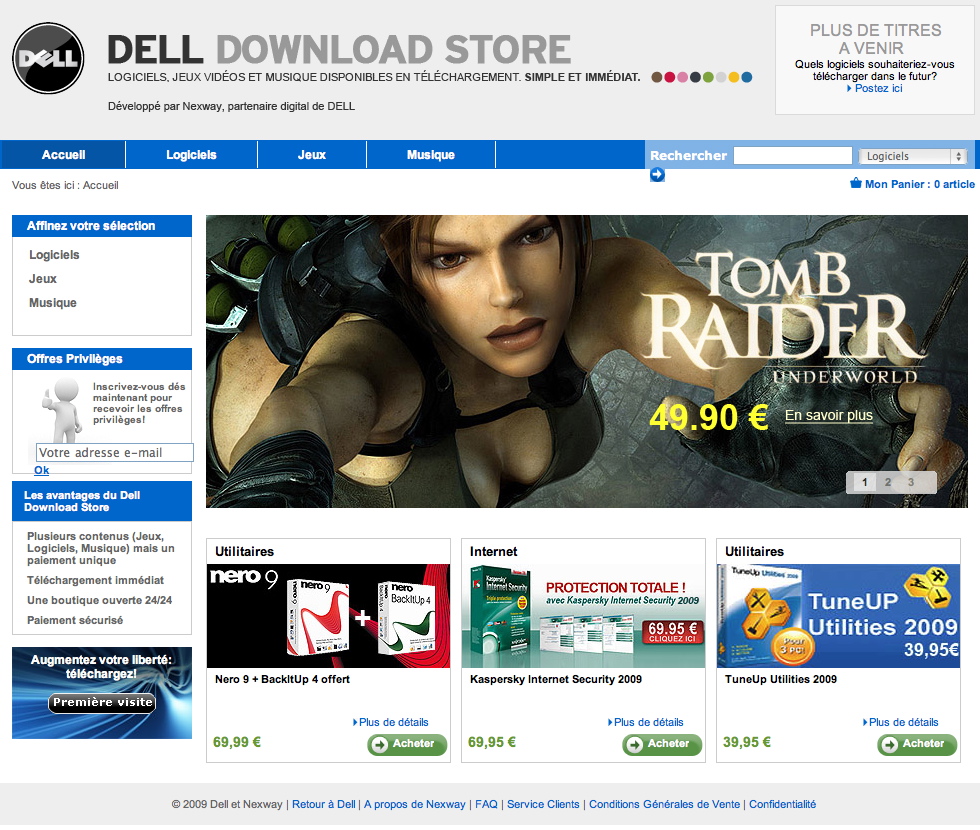Open the Confidentialité footer link
The width and height of the screenshot is (980, 830).
(782, 804)
